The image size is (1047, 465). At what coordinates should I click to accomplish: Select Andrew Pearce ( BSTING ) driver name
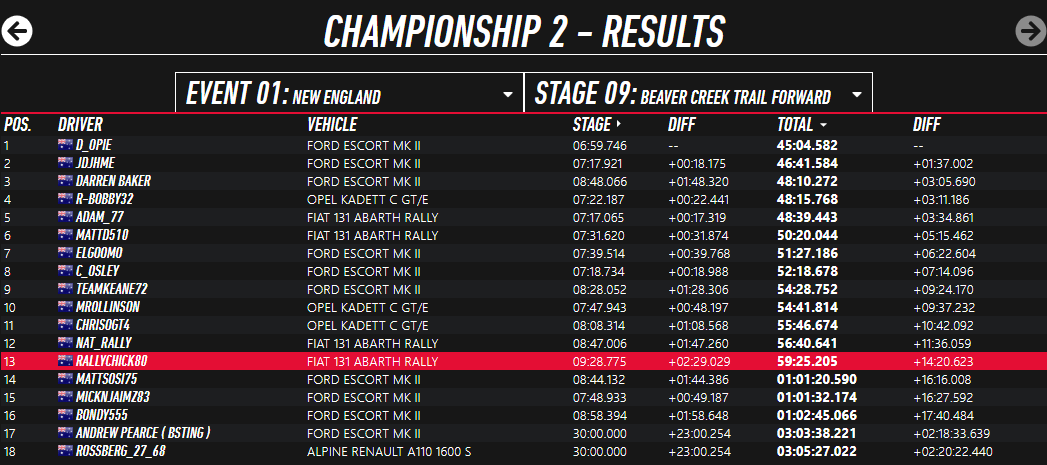coord(143,433)
